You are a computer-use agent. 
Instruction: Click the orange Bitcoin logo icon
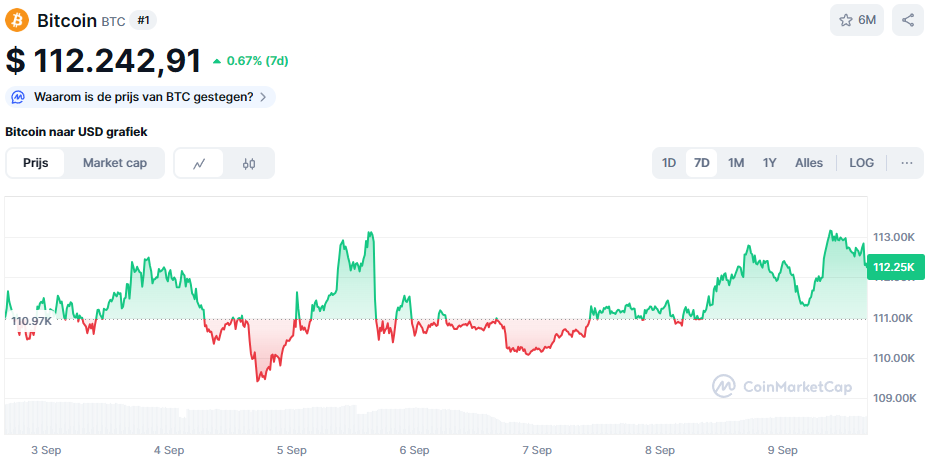tap(17, 20)
